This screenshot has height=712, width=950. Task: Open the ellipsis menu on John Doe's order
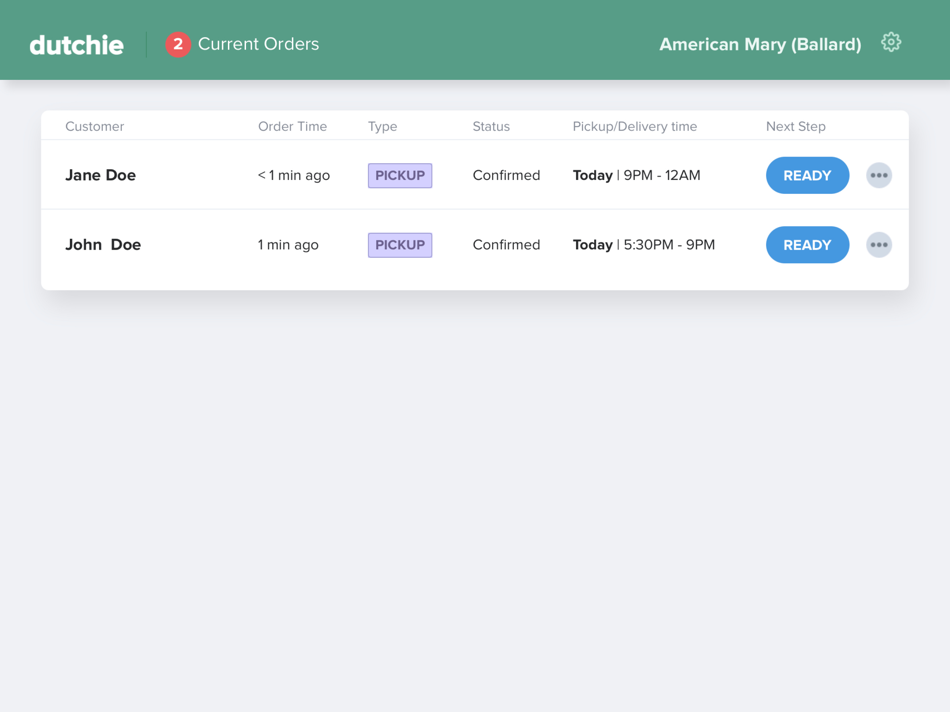878,245
